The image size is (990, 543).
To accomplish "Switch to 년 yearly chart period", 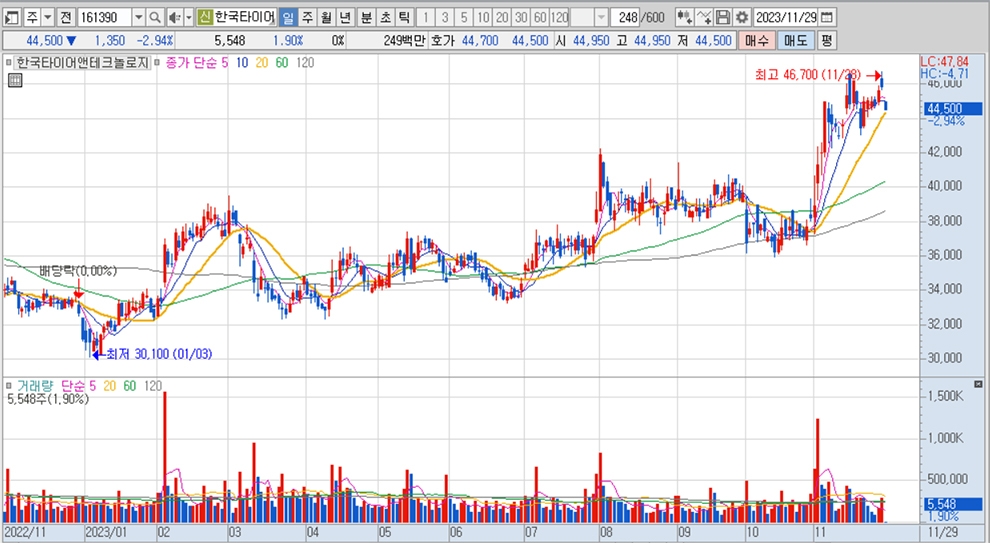I will (x=345, y=17).
